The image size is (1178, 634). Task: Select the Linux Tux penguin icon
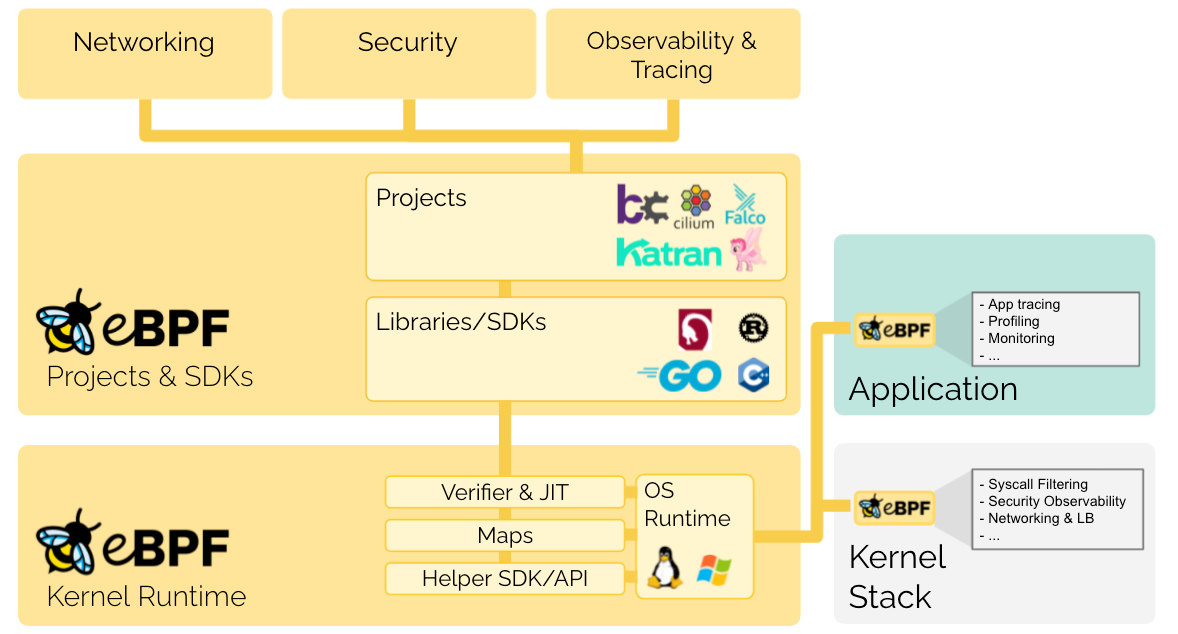[x=665, y=568]
